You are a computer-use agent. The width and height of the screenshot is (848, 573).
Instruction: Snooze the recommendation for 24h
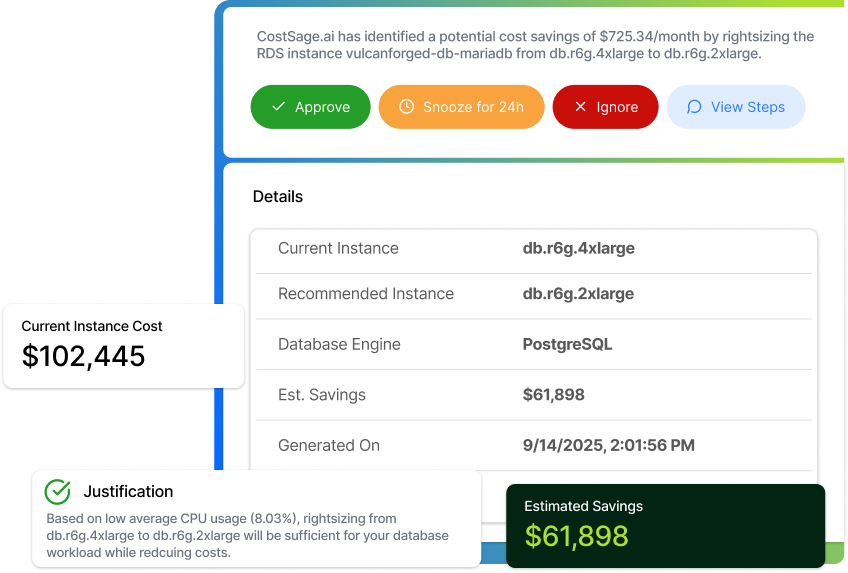coord(461,107)
